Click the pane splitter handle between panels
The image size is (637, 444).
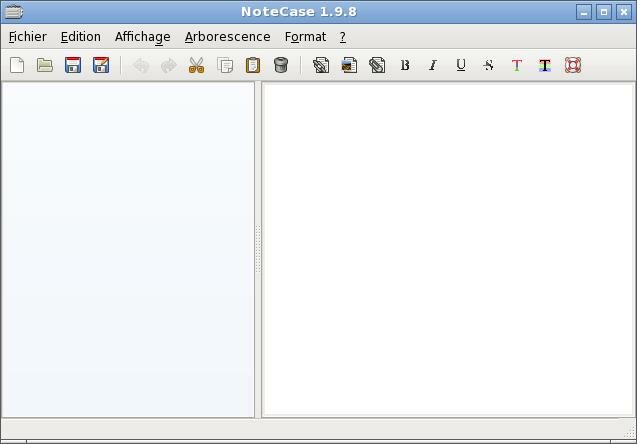(x=258, y=249)
